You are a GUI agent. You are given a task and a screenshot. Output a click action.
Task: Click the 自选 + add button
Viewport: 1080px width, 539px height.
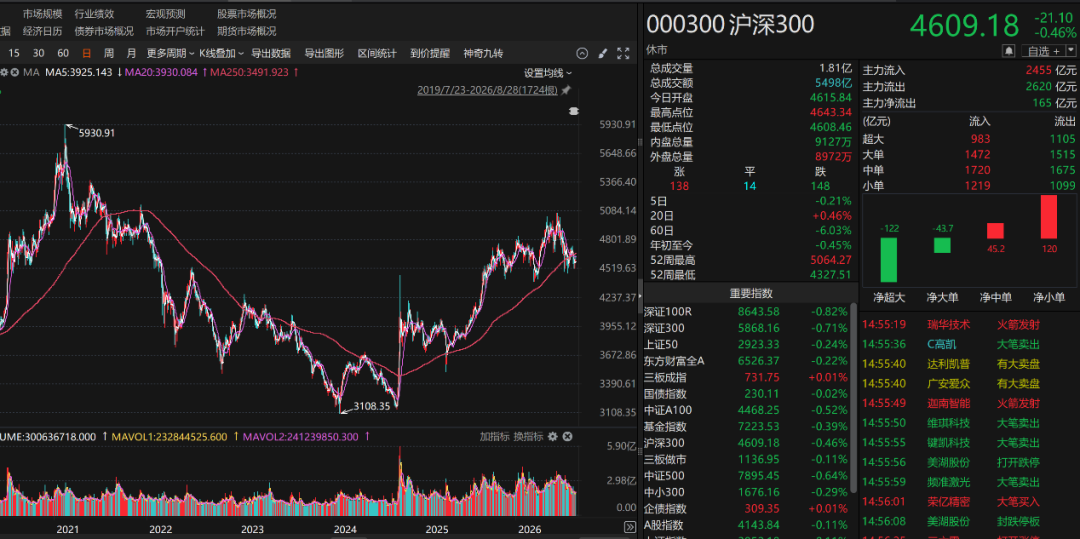(x=1043, y=51)
